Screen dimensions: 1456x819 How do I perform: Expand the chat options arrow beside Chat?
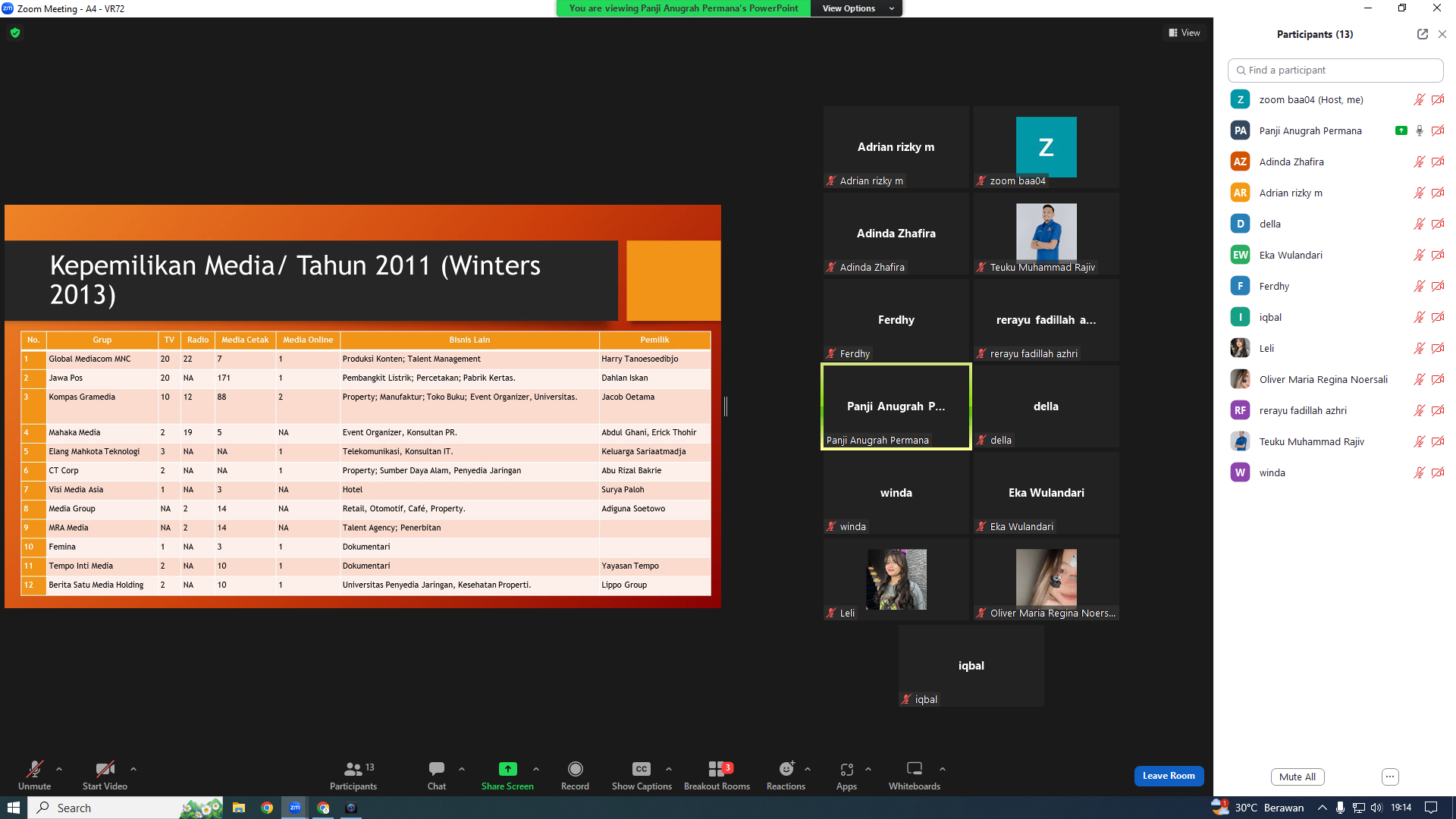click(x=462, y=769)
